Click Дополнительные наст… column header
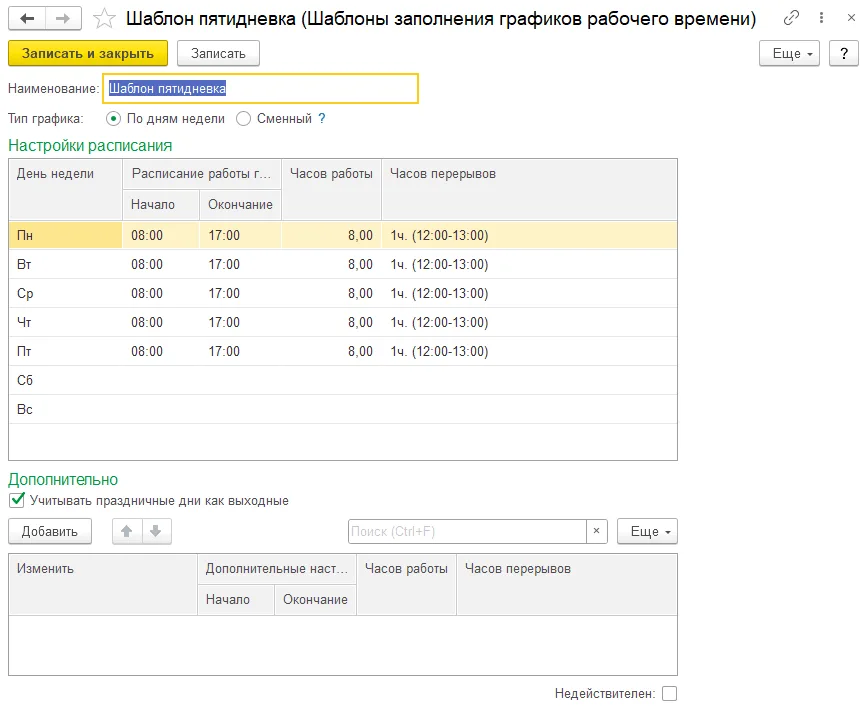This screenshot has height=708, width=867. pos(277,569)
